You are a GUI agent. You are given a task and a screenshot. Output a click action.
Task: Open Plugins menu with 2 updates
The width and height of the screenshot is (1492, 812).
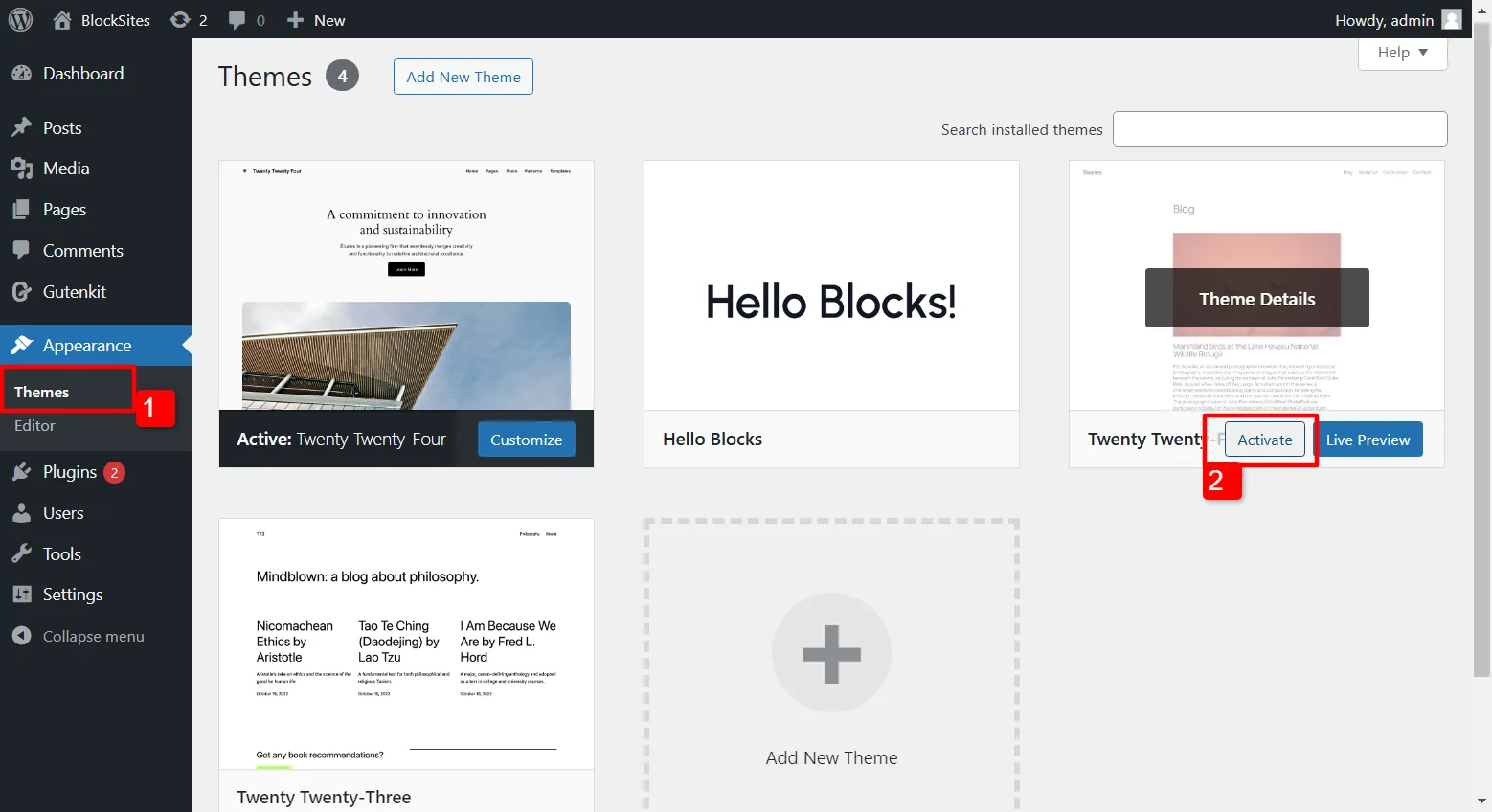96,472
